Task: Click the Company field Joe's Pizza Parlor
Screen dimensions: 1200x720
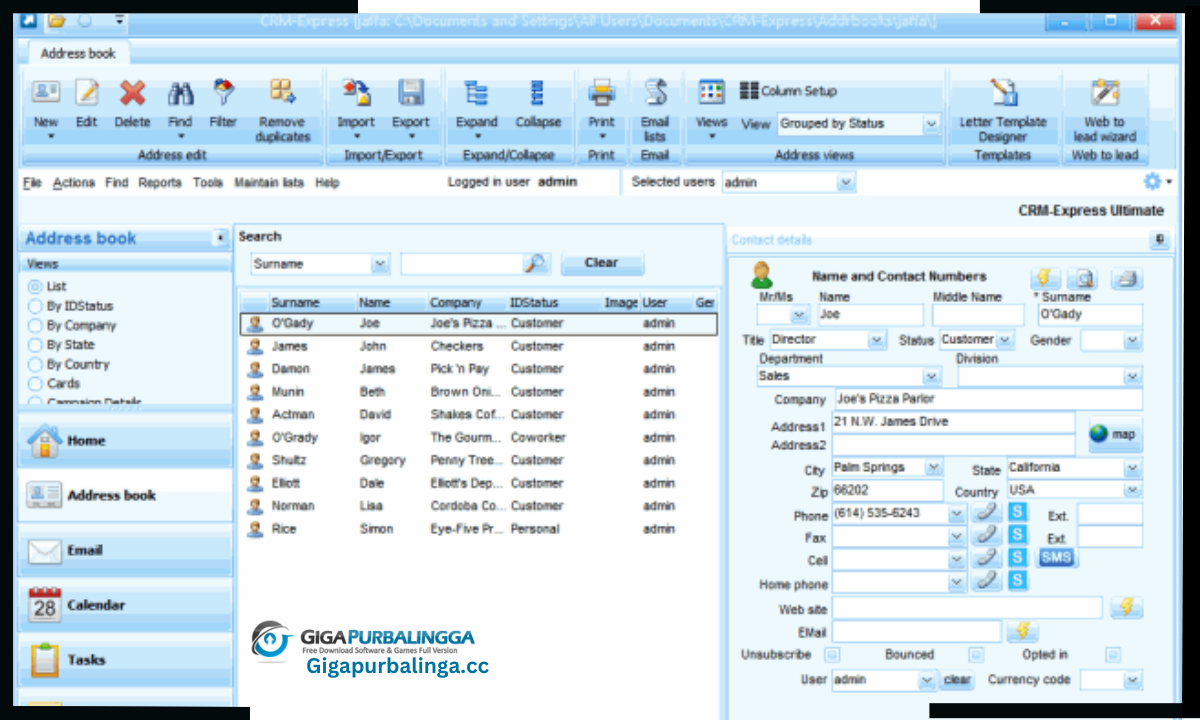Action: pos(988,399)
